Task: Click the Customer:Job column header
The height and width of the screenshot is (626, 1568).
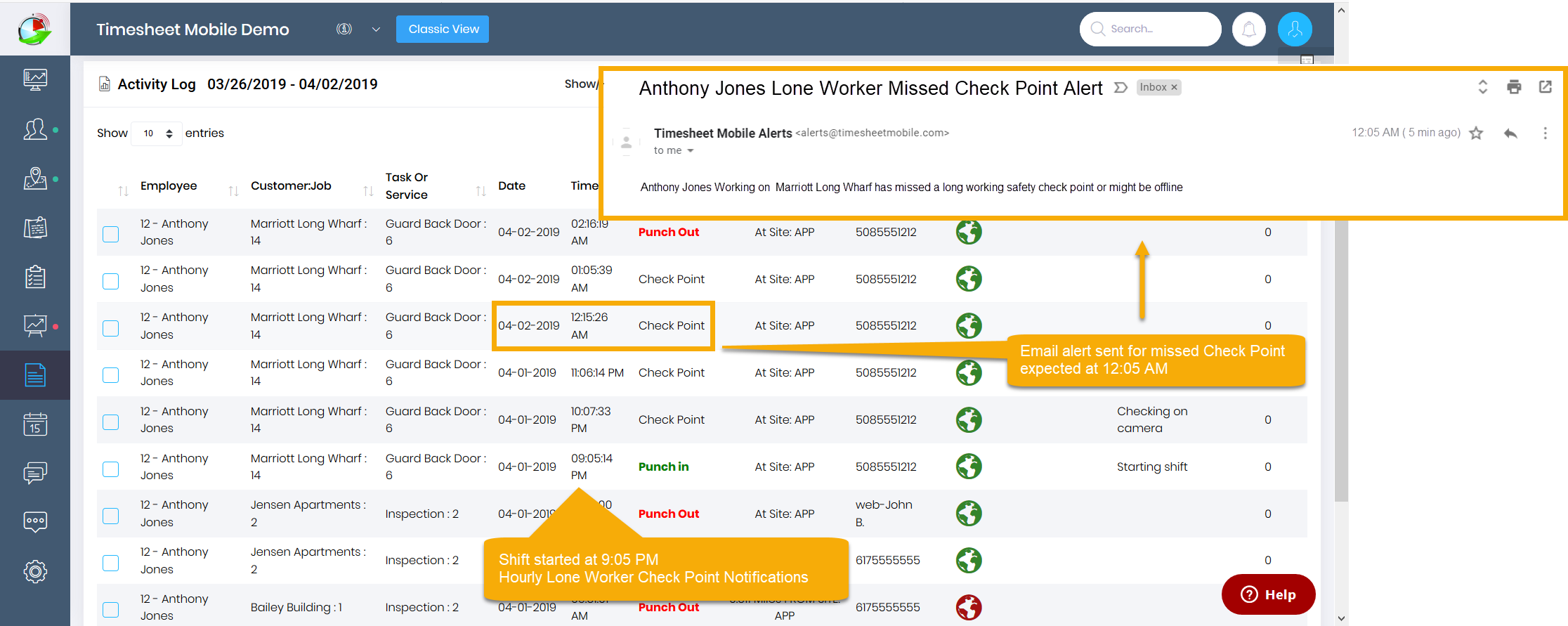Action: [x=291, y=186]
